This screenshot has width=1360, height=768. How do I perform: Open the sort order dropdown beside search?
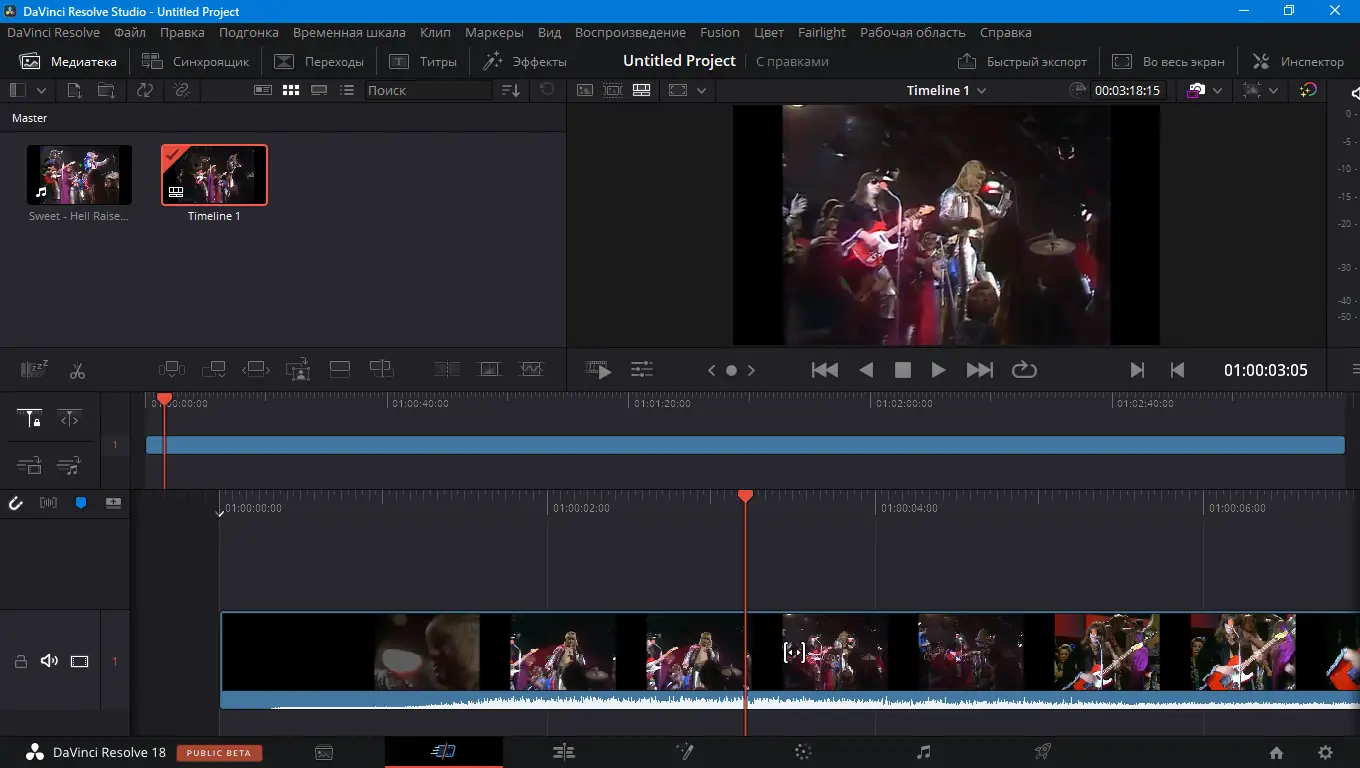pyautogui.click(x=511, y=90)
